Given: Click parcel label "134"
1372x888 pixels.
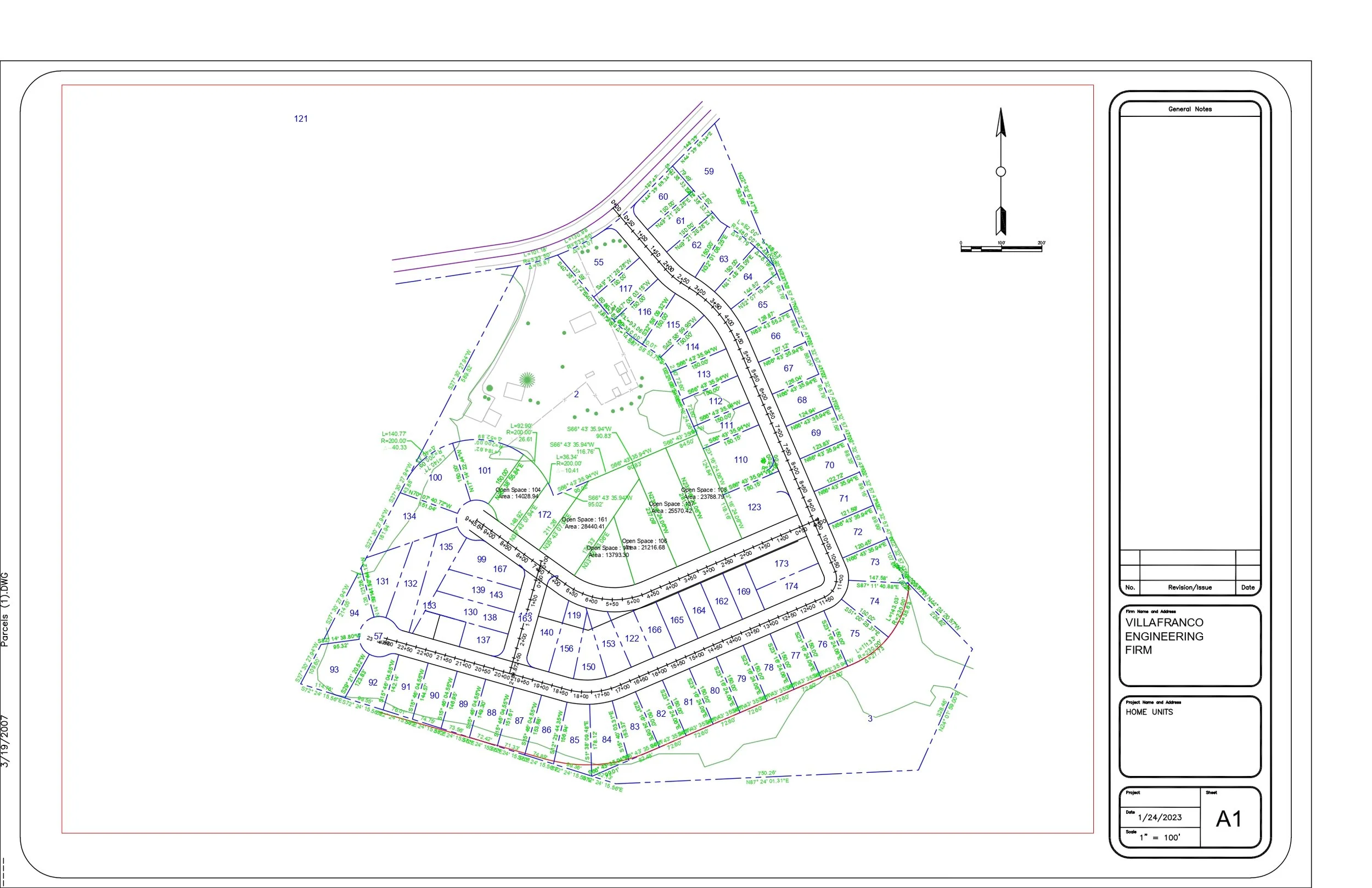Looking at the screenshot, I should (x=409, y=516).
